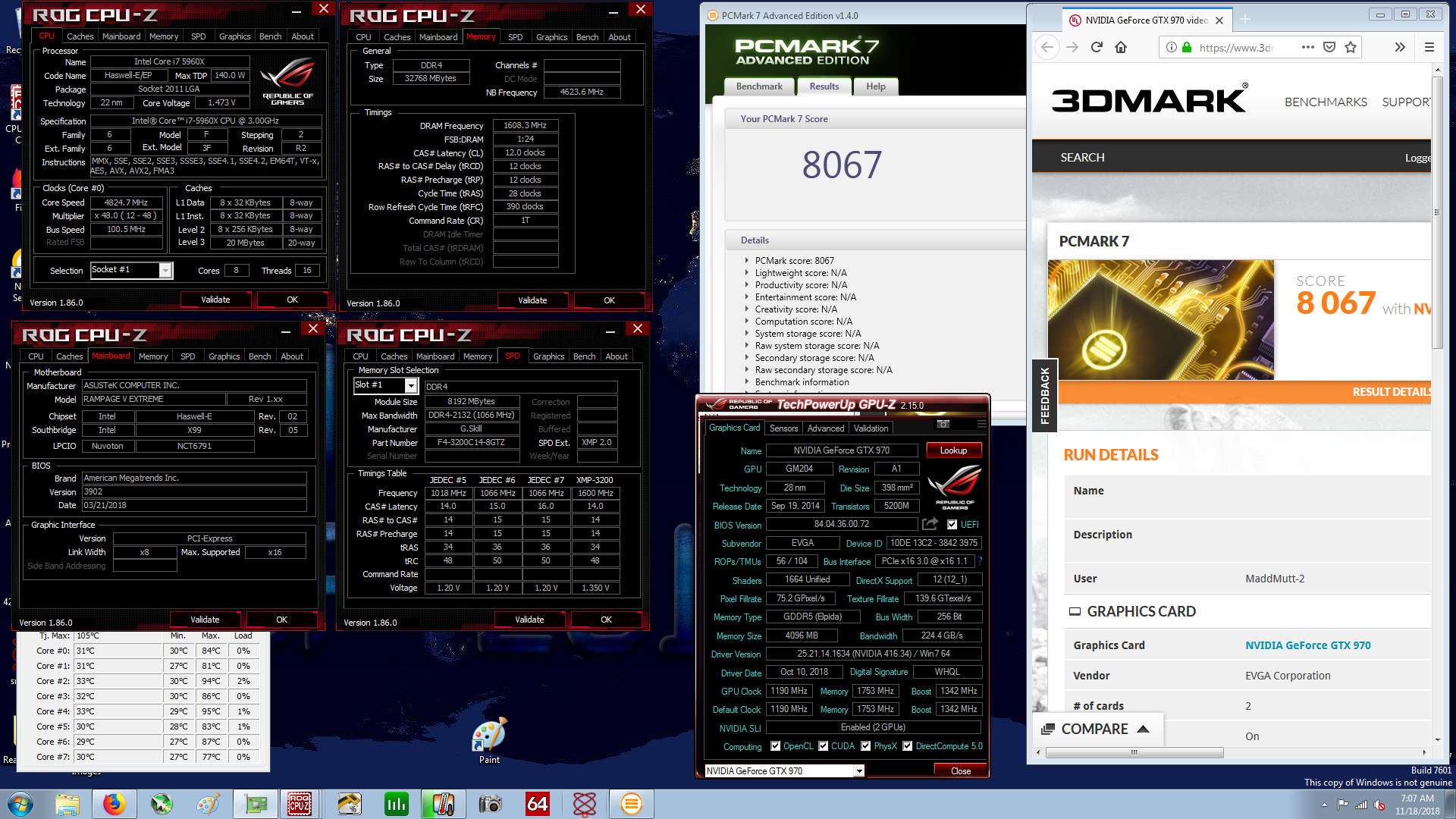Viewport: 1456px width, 819px height.
Task: Toggle the PhysX checkbox in GPU-Z
Action: (865, 746)
